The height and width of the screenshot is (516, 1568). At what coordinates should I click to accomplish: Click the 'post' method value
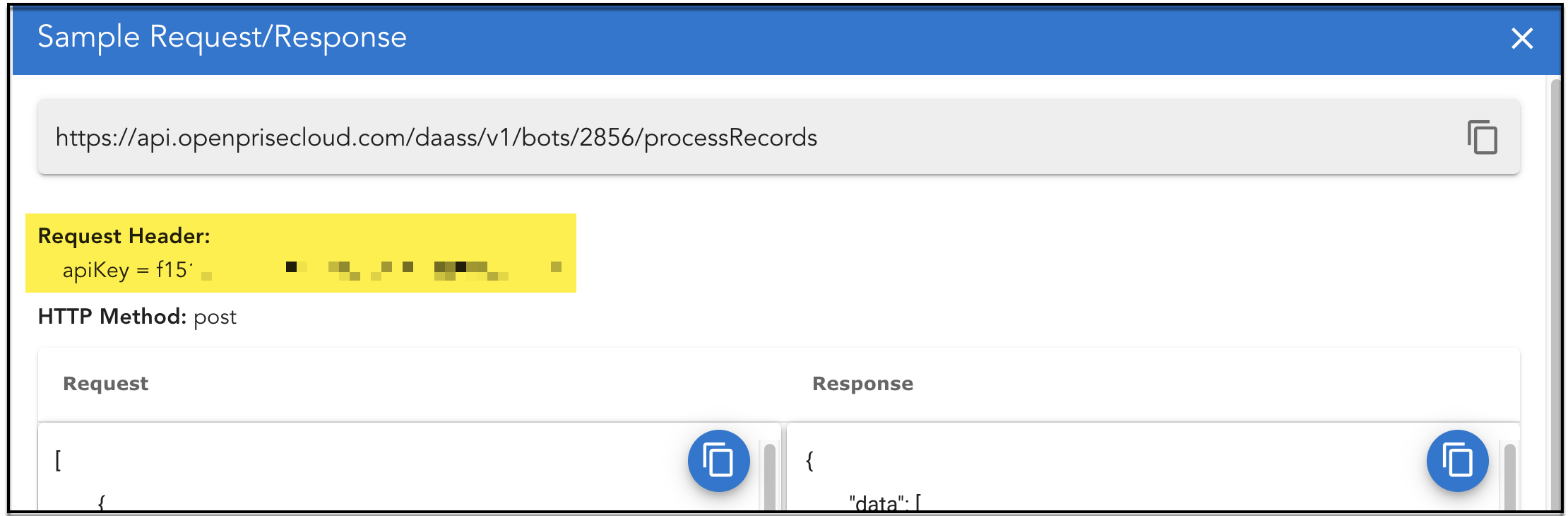point(215,317)
